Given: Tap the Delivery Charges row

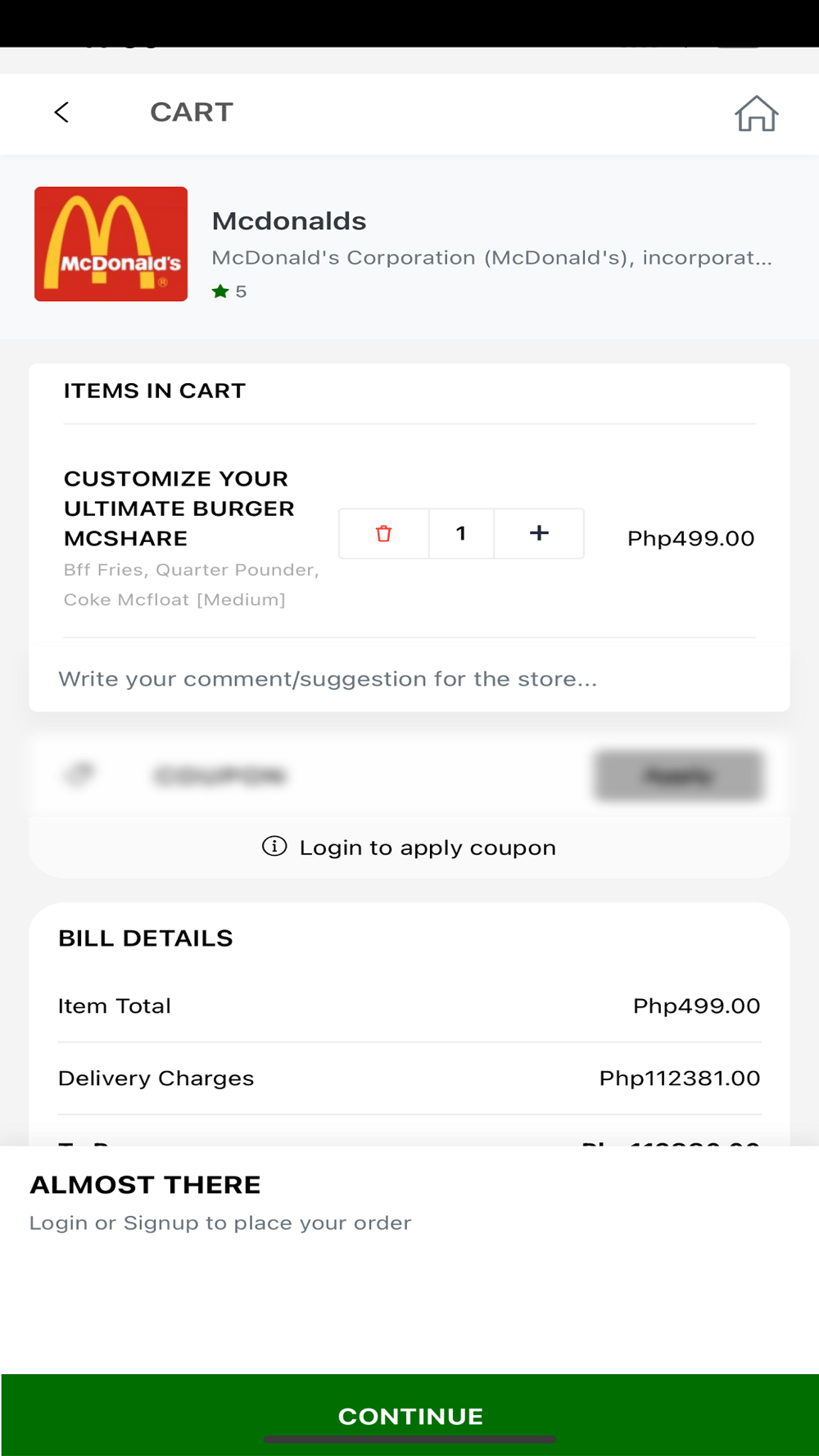Looking at the screenshot, I should pos(409,1078).
